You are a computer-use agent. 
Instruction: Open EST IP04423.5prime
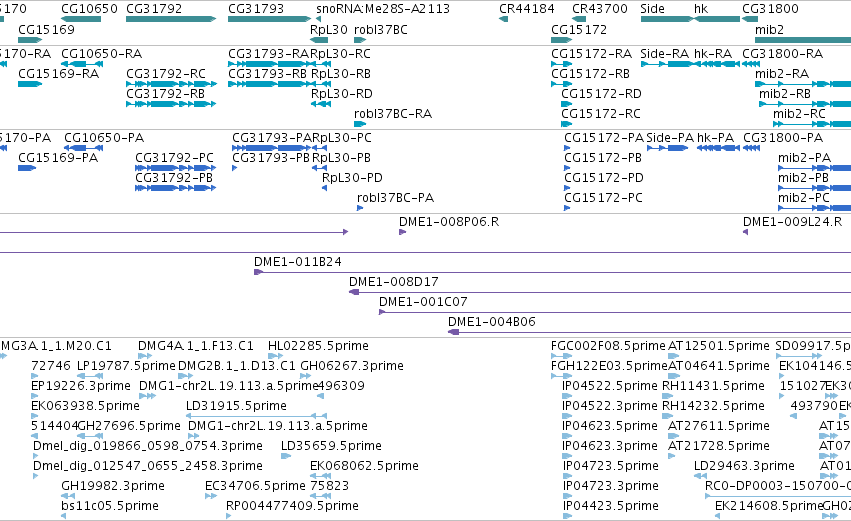(611, 506)
